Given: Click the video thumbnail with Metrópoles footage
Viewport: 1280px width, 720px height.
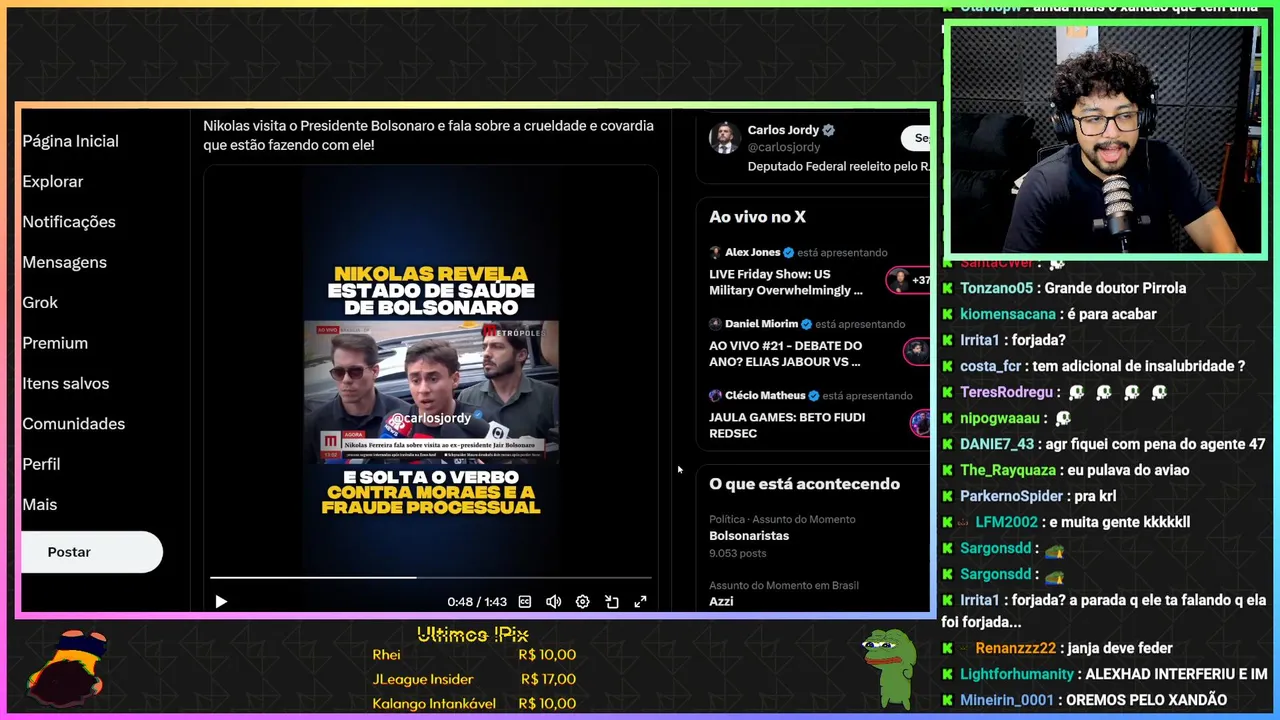Looking at the screenshot, I should pyautogui.click(x=431, y=391).
